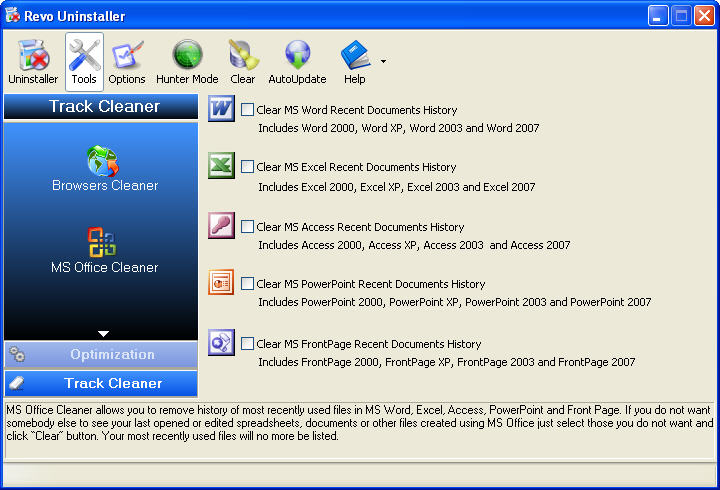Tick the Clear MS Excel history checkbox

247,167
